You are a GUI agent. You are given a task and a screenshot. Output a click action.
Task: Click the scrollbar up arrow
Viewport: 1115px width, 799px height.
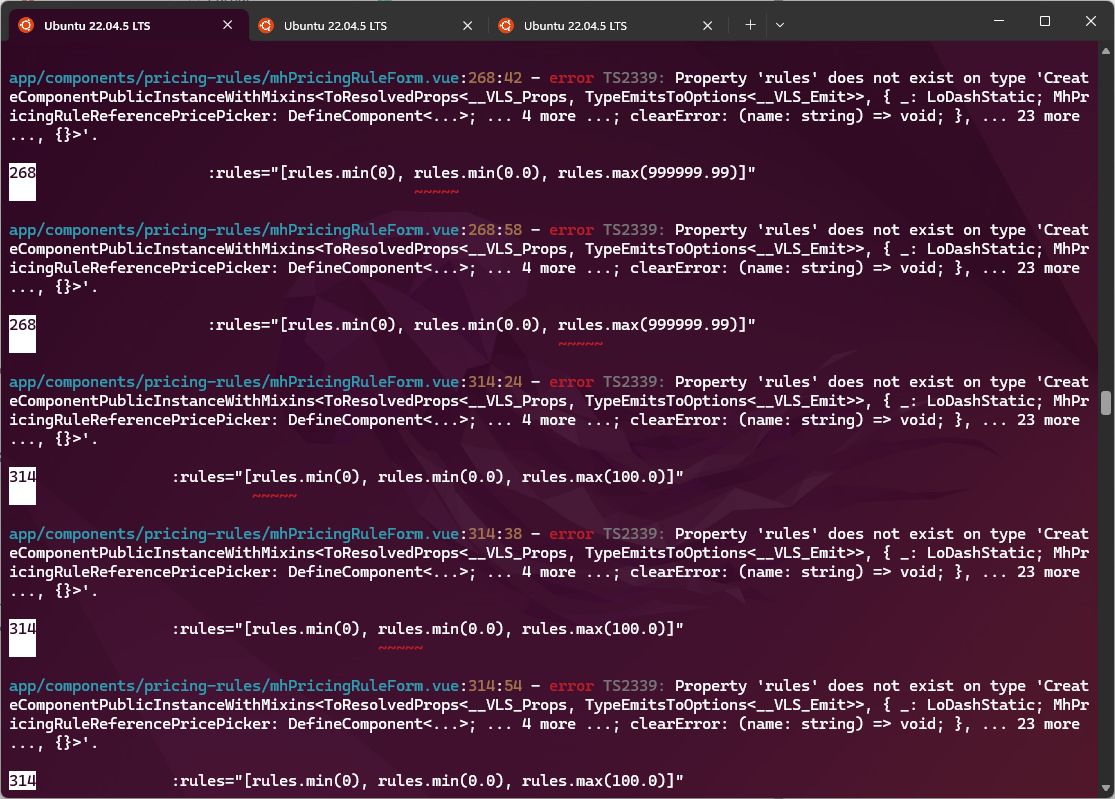point(1106,51)
